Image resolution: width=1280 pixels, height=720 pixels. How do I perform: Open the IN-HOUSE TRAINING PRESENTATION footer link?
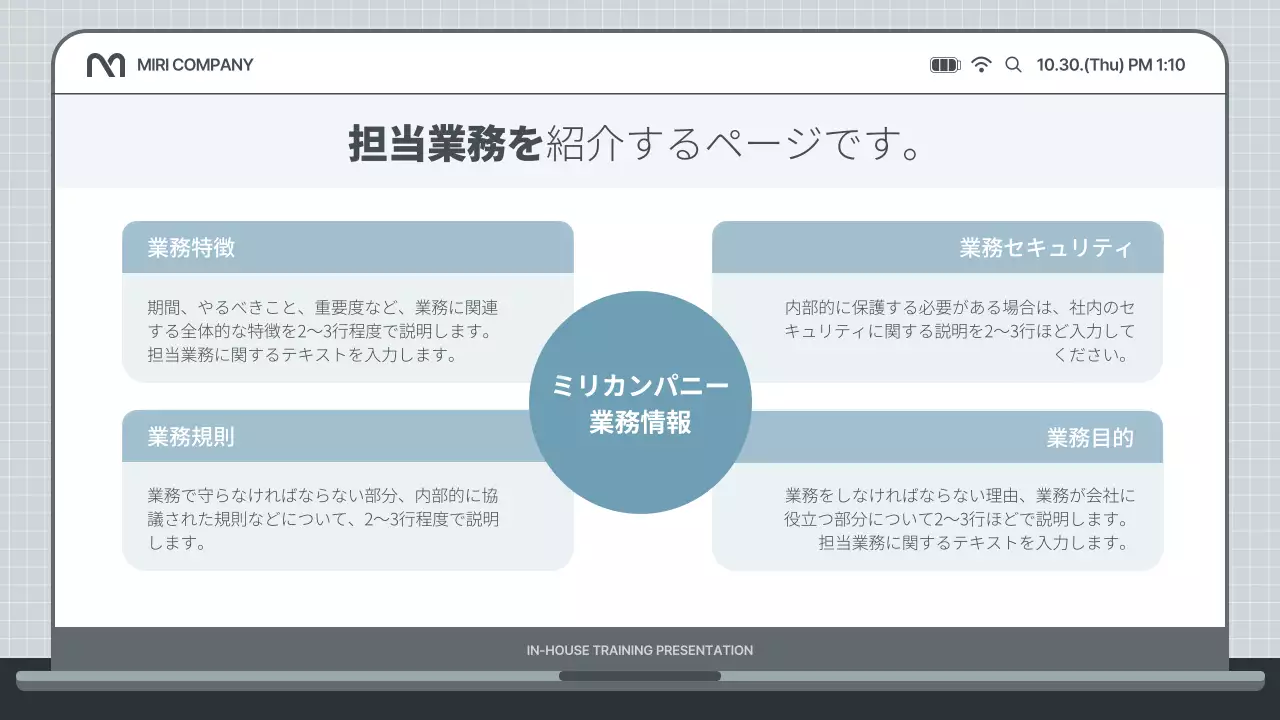click(640, 650)
